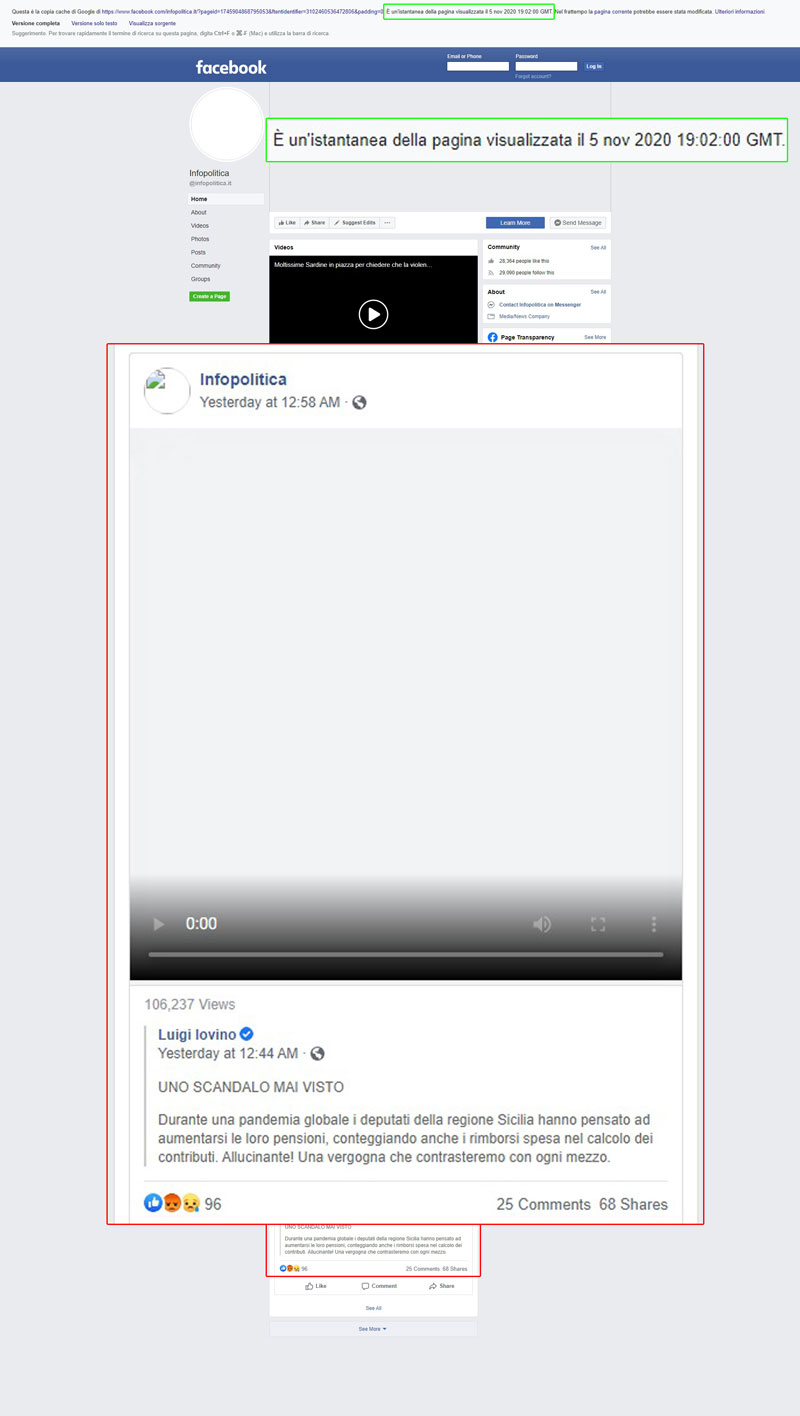Click the Page Transparency heading
Image resolution: width=800 pixels, height=1416 pixels.
pos(527,338)
